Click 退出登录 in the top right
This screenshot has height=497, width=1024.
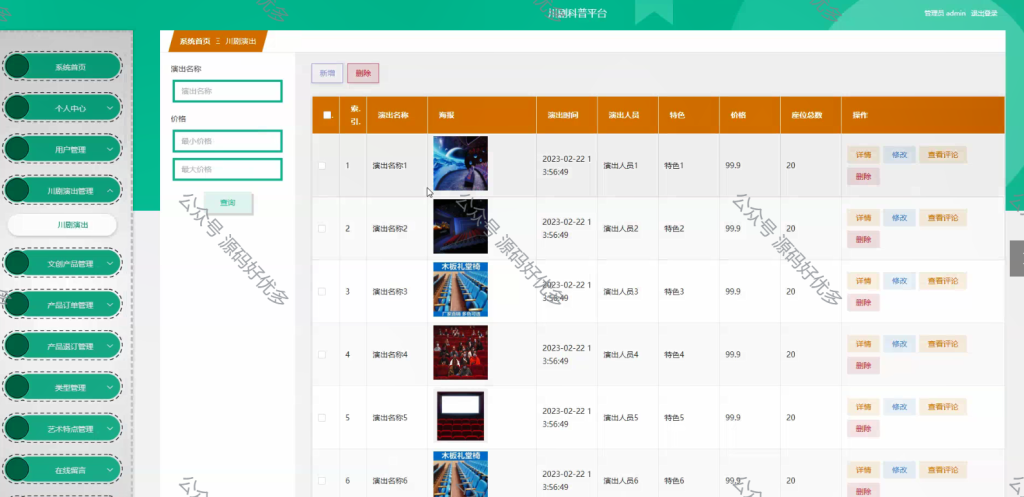[984, 13]
